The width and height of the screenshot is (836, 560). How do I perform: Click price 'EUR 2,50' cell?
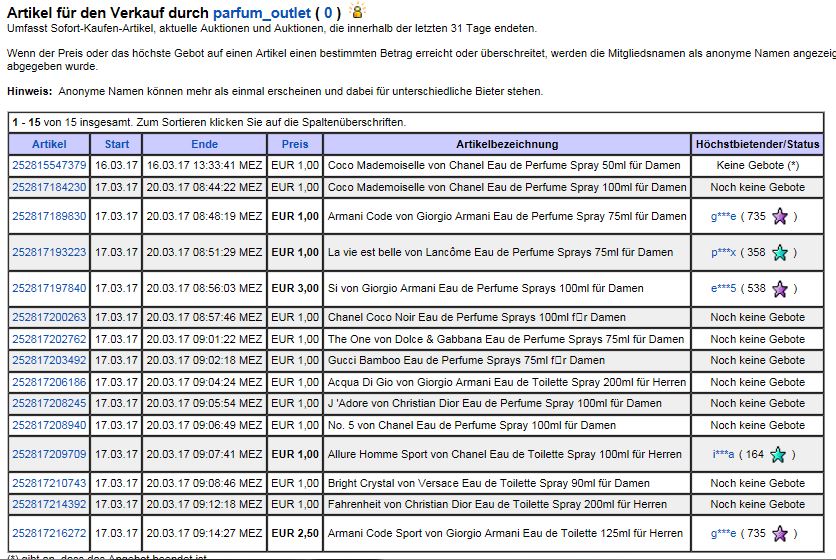[295, 533]
